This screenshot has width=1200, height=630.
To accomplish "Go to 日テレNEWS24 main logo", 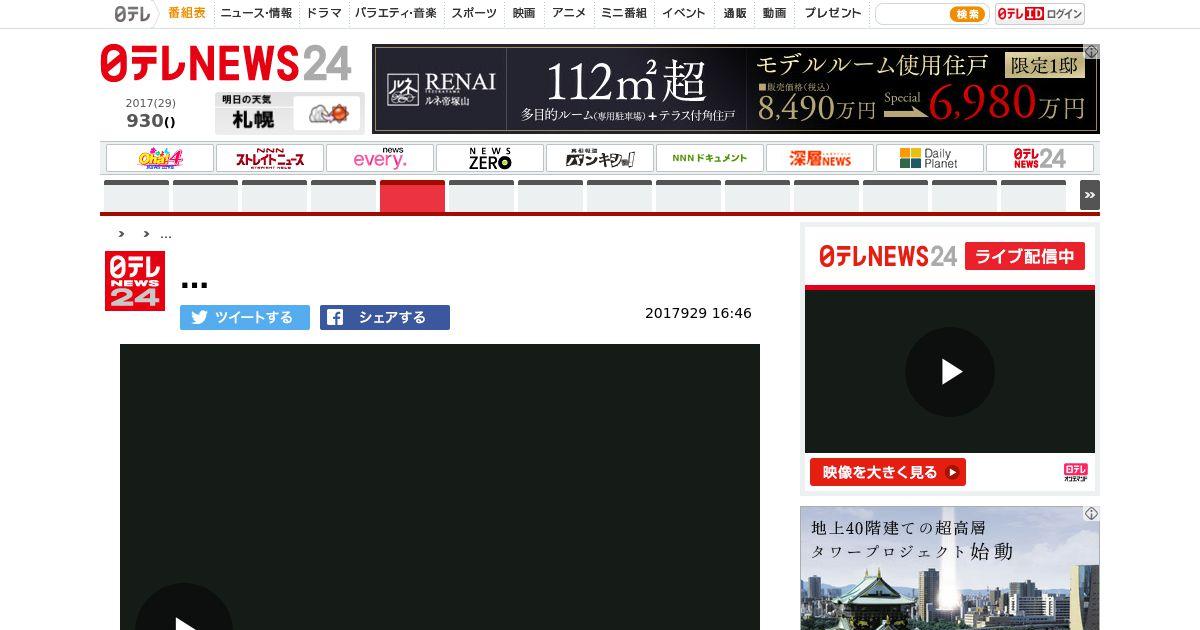I will point(226,64).
